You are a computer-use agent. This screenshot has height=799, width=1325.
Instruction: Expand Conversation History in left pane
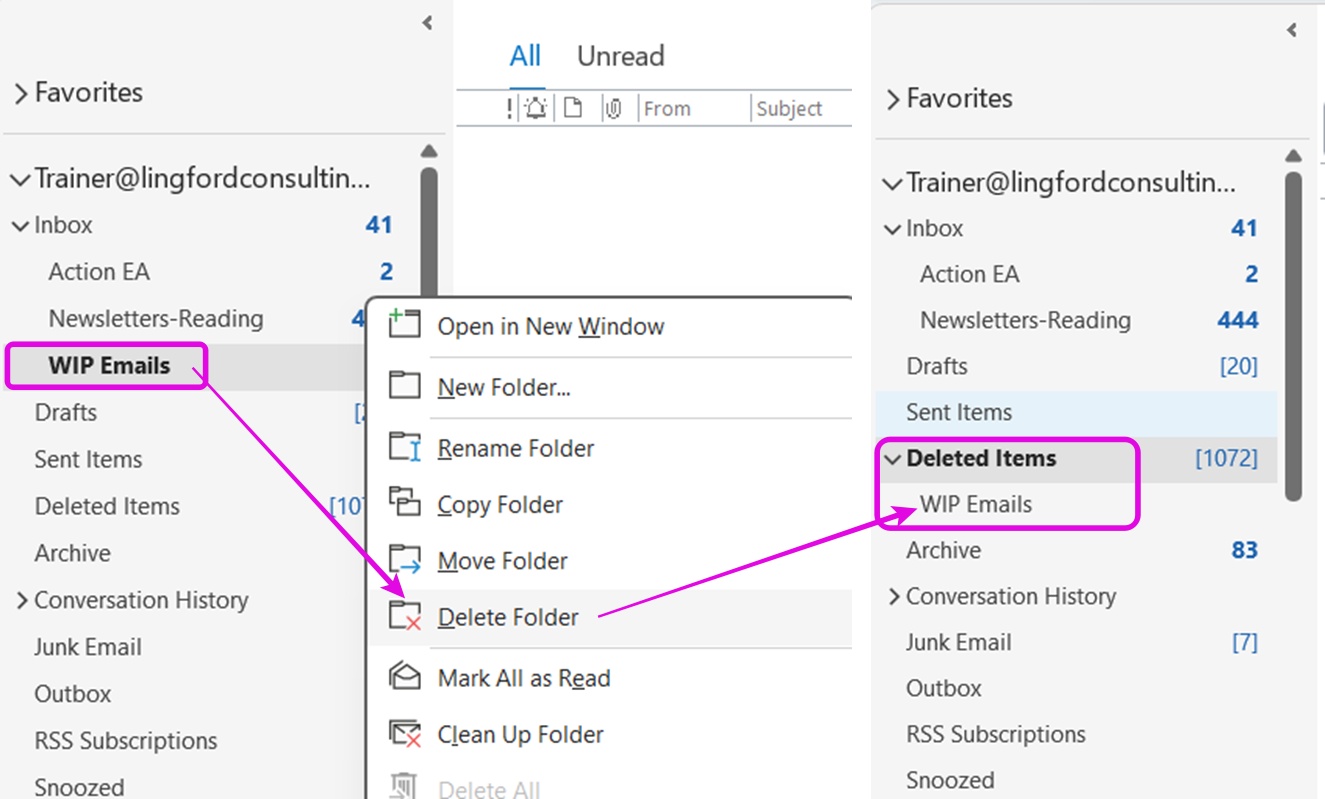[x=21, y=601]
